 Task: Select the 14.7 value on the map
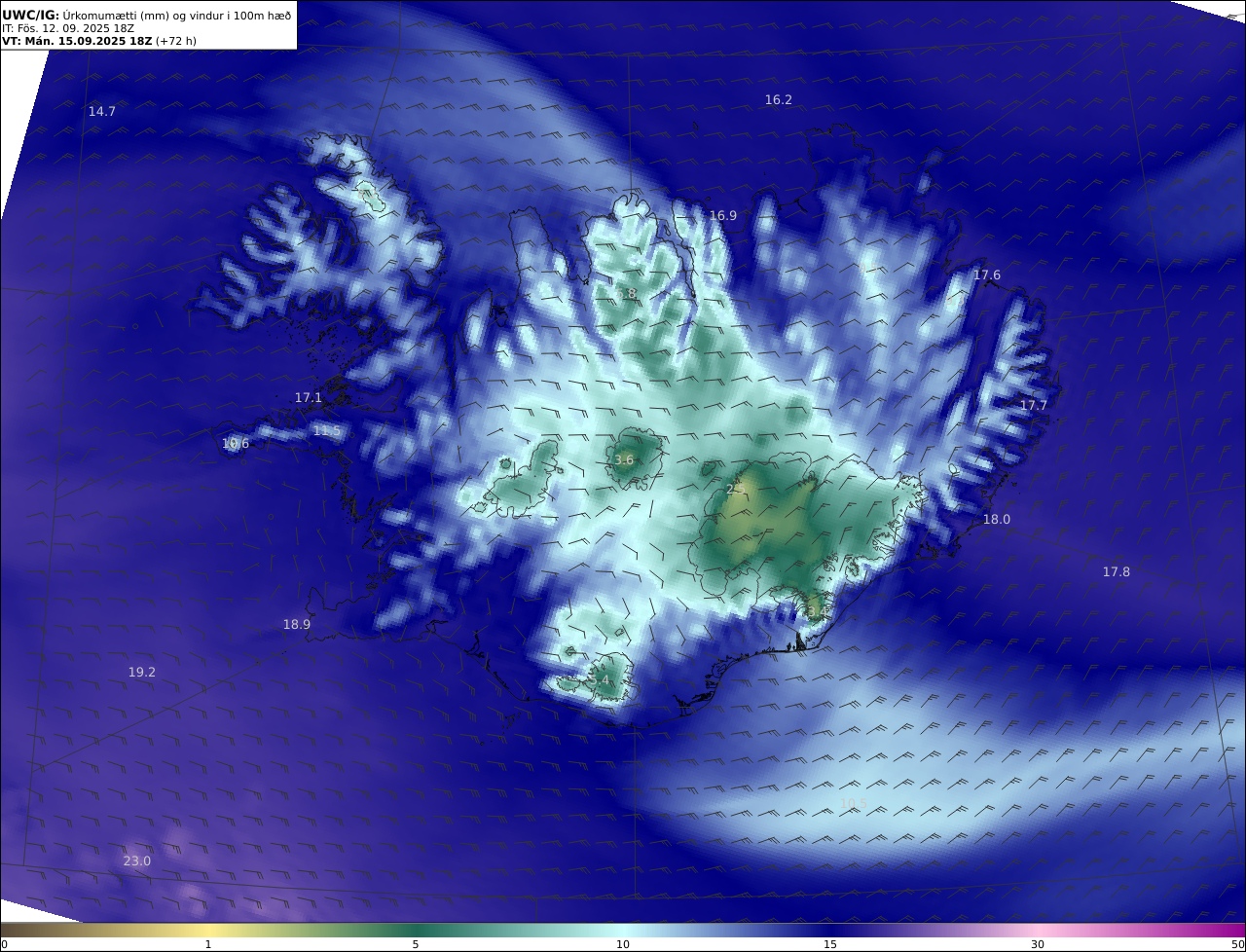point(102,112)
